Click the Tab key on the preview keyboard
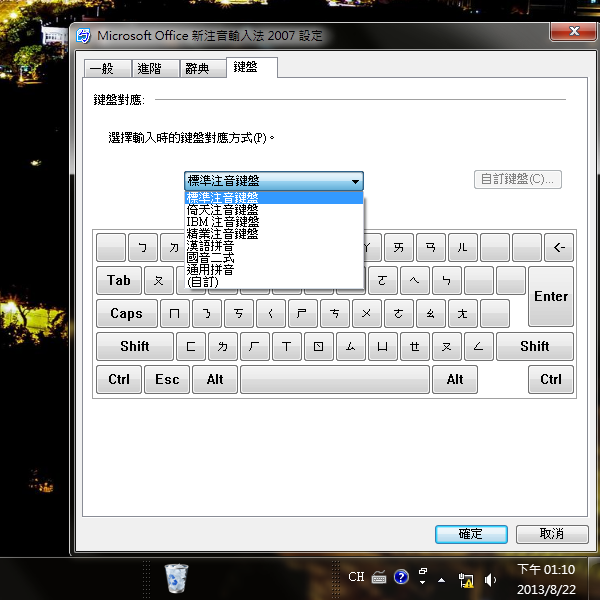The width and height of the screenshot is (600, 600). 119,280
